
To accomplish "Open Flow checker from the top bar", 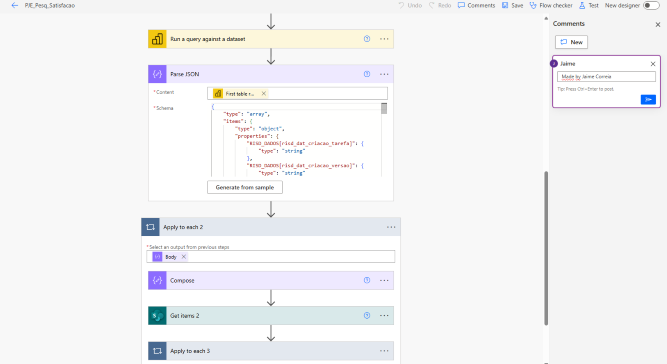I will click(x=551, y=6).
